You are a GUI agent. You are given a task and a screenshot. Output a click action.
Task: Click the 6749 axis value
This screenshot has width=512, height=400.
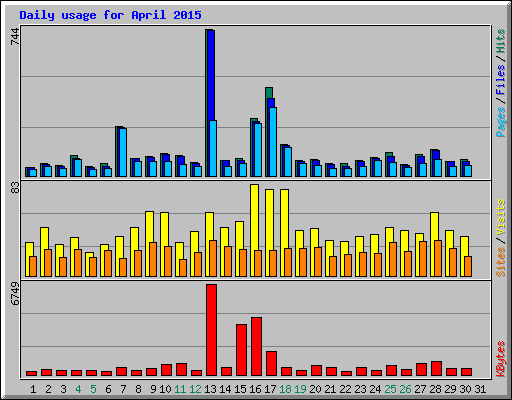coord(15,294)
